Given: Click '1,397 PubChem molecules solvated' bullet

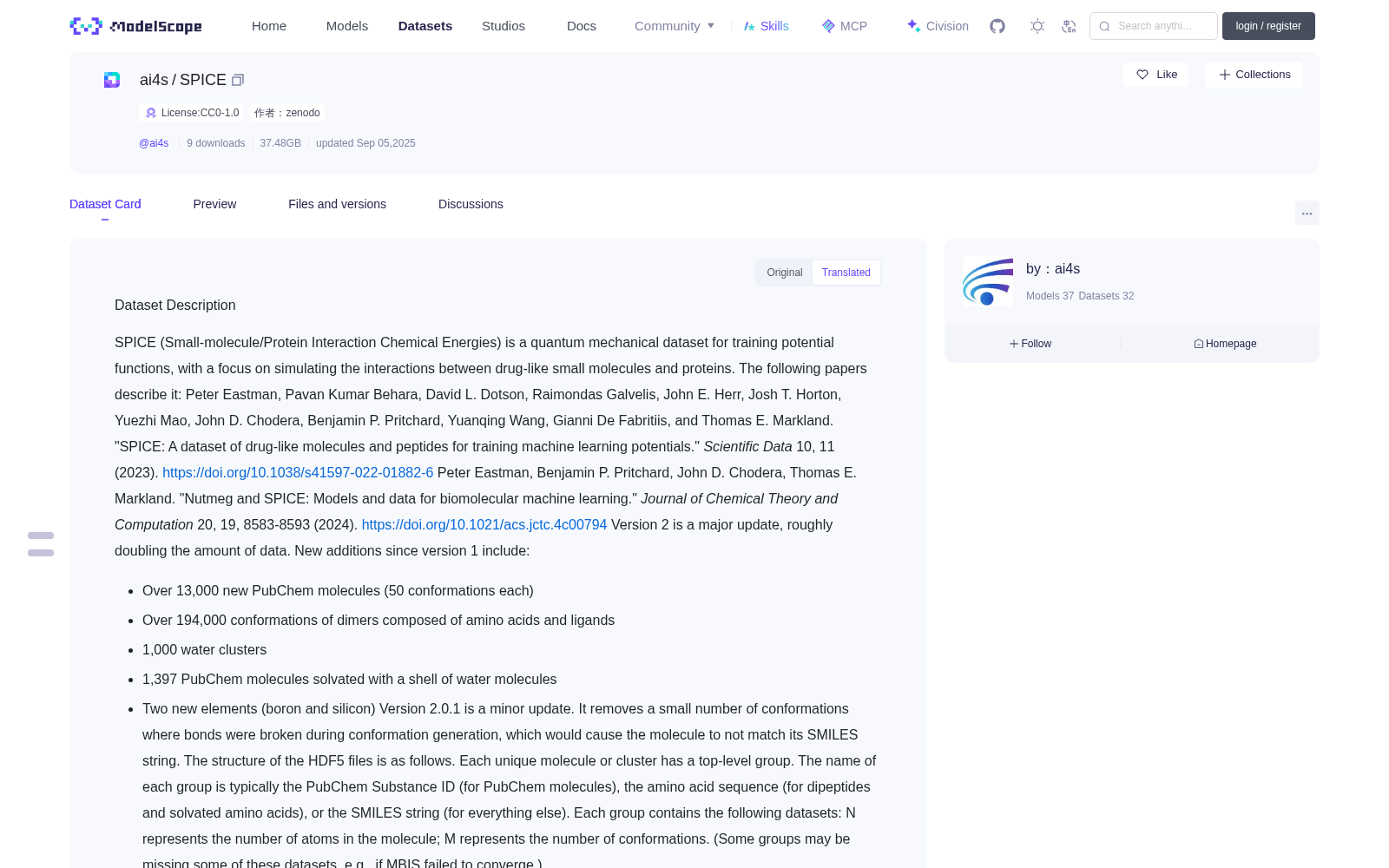Looking at the screenshot, I should tap(349, 680).
